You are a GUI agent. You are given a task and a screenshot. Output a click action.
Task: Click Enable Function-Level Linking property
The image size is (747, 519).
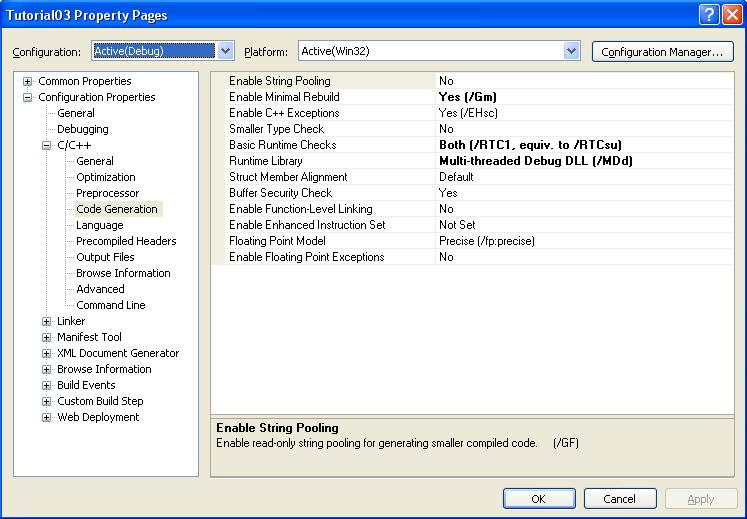click(x=301, y=209)
